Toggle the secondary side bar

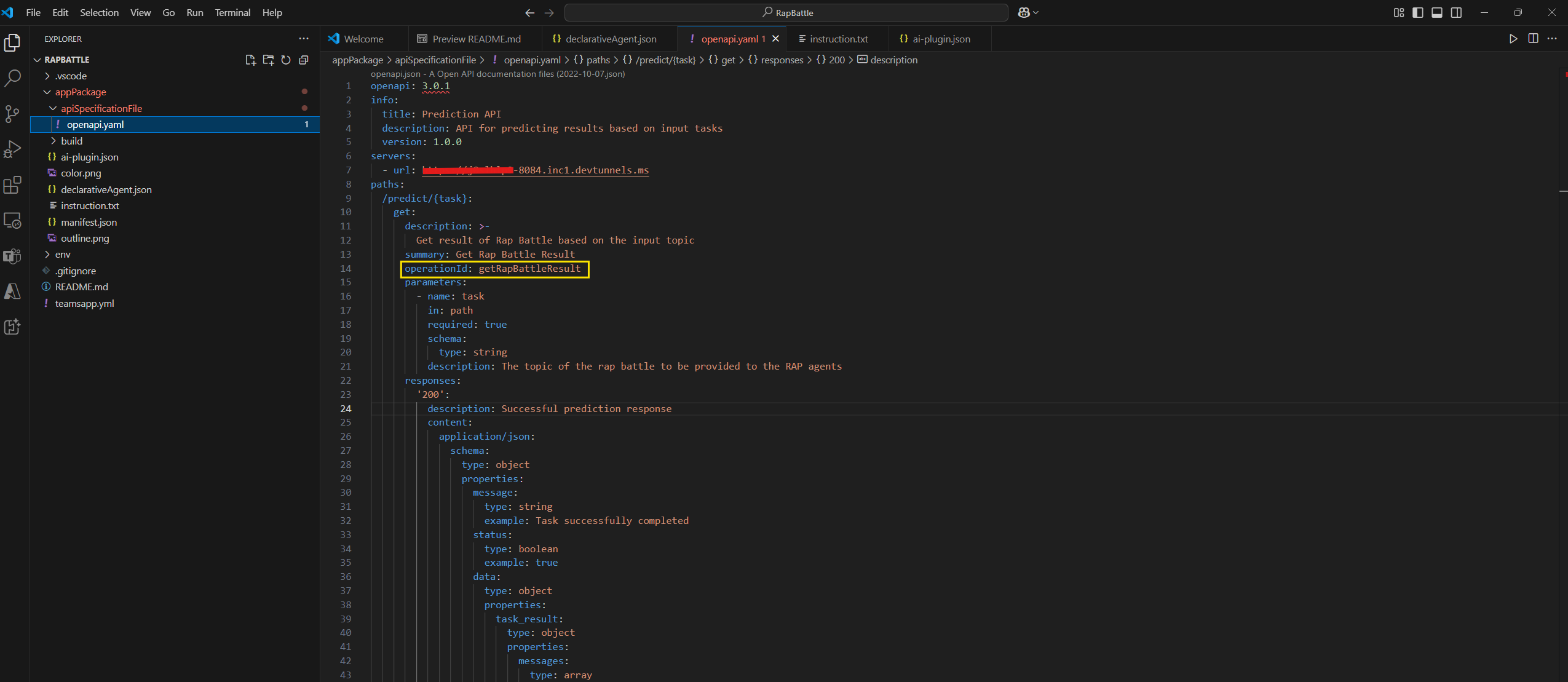pyautogui.click(x=1456, y=12)
